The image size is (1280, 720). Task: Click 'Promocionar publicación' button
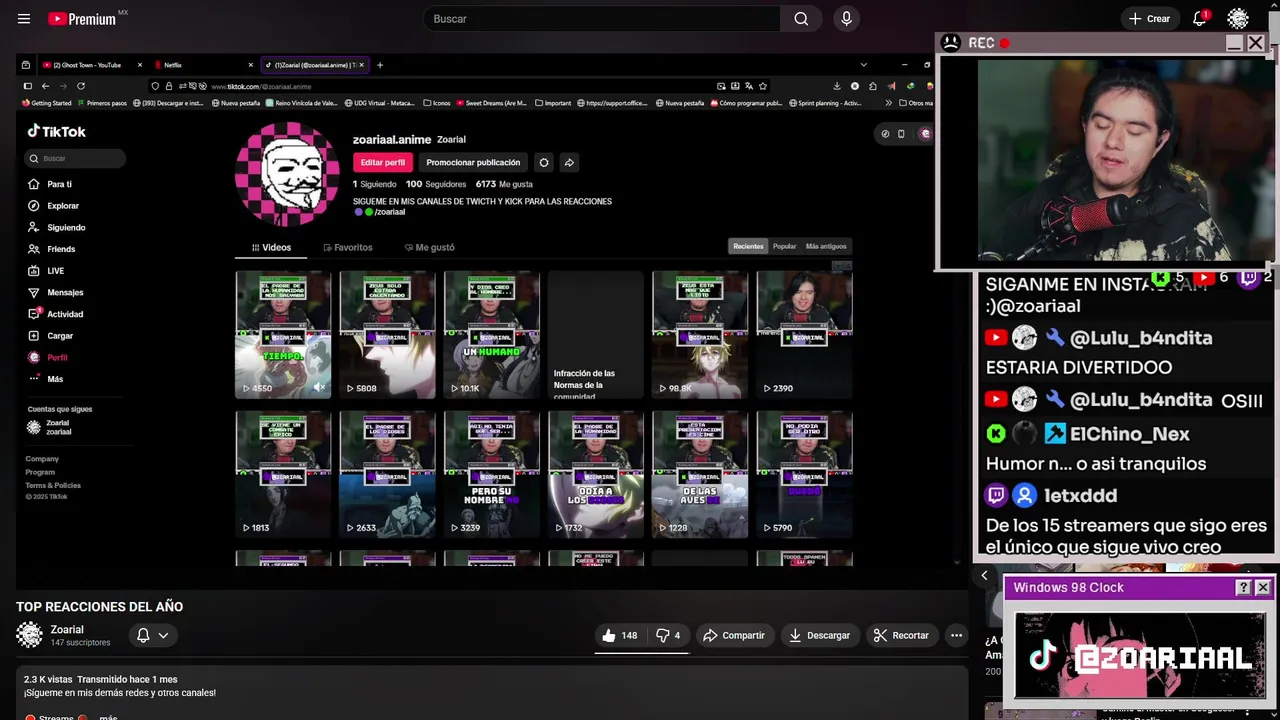click(473, 162)
